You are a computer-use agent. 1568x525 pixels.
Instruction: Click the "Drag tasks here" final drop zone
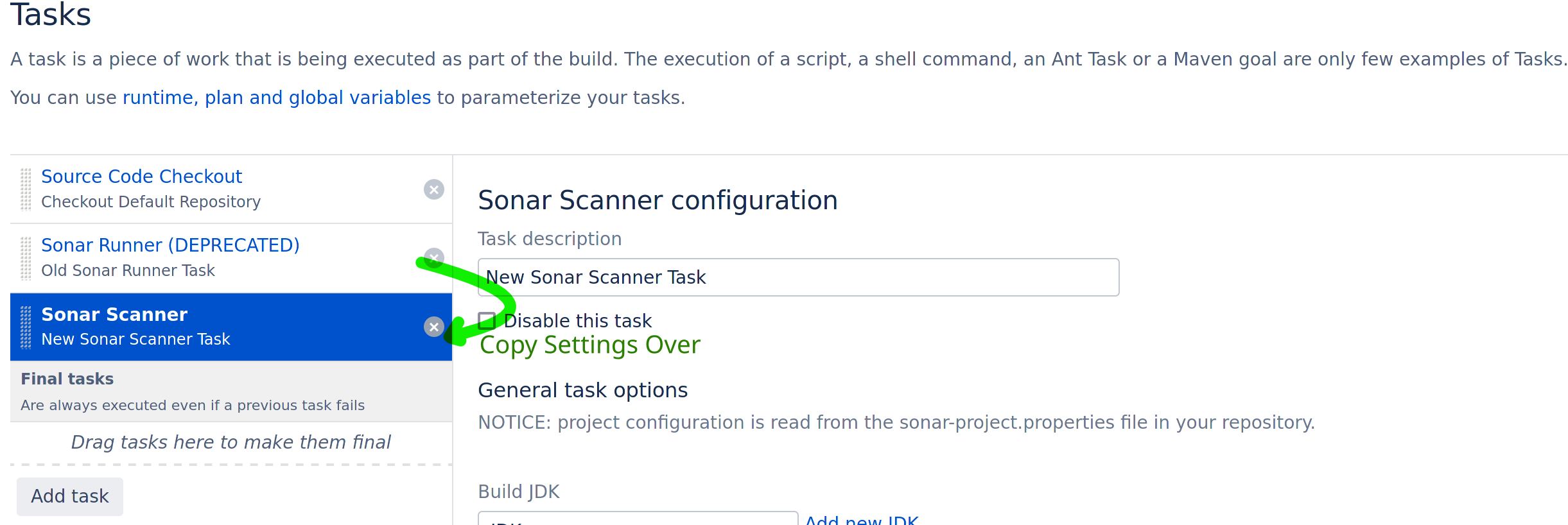coord(231,442)
